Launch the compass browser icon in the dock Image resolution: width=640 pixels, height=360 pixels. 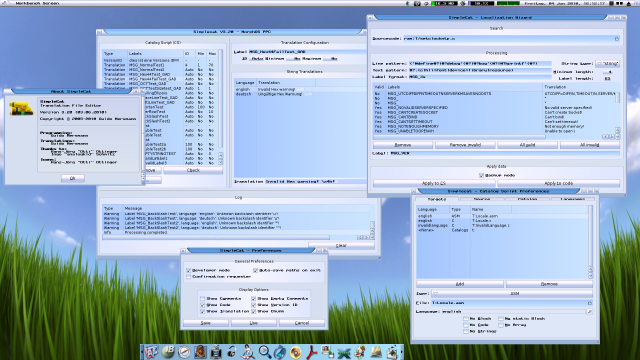pos(184,351)
